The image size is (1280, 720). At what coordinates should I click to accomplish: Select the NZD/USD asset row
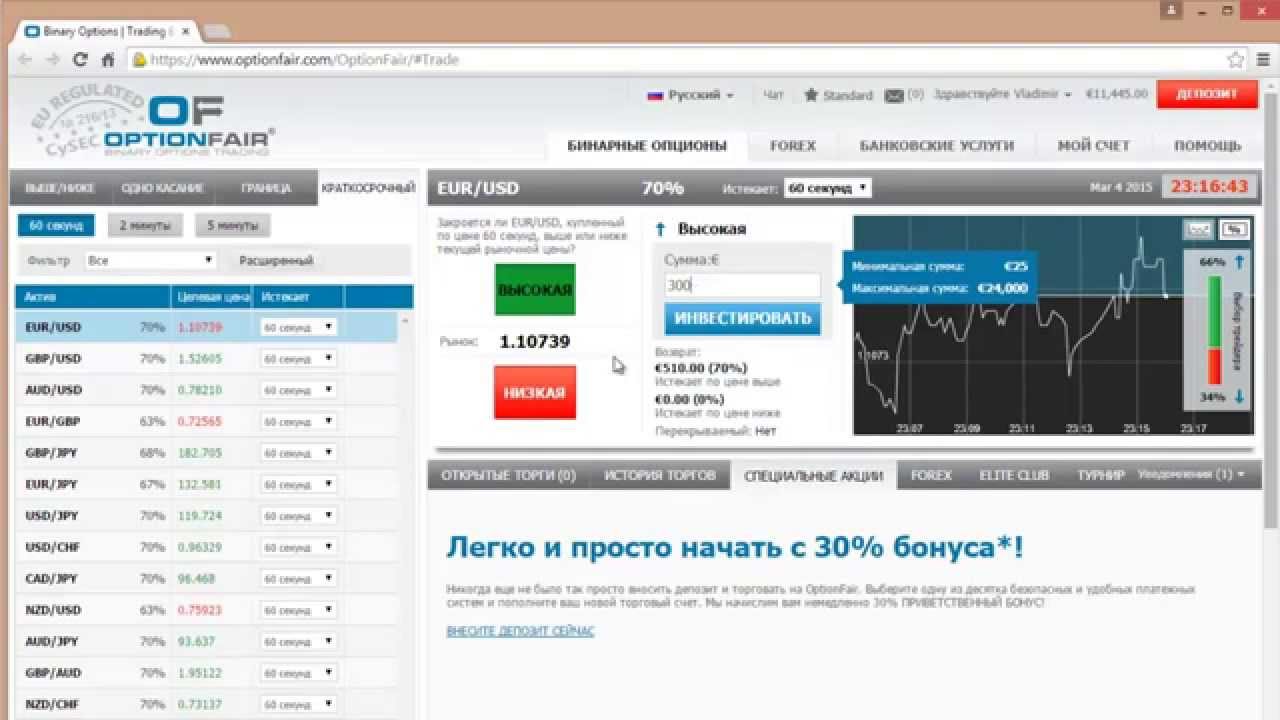(x=206, y=610)
